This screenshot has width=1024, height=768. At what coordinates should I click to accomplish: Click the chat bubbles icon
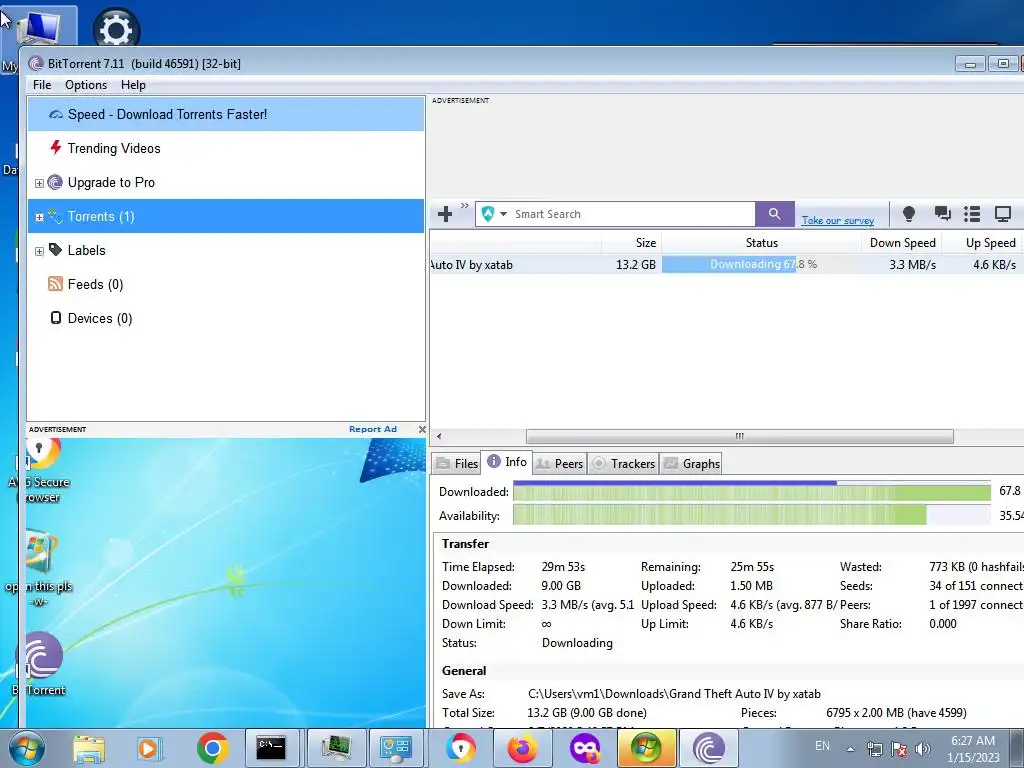(942, 214)
